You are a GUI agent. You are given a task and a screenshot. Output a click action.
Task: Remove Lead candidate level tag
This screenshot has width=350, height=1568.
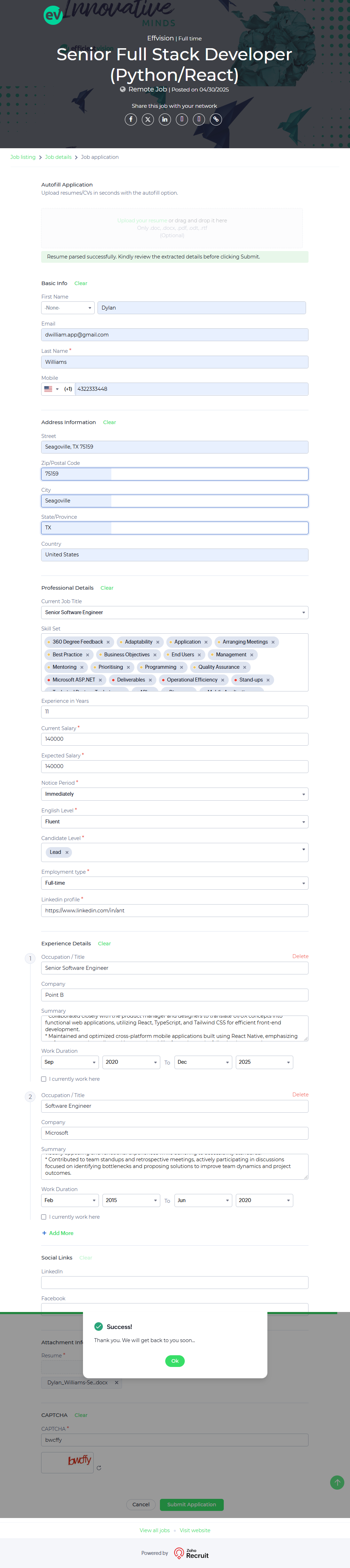click(67, 852)
